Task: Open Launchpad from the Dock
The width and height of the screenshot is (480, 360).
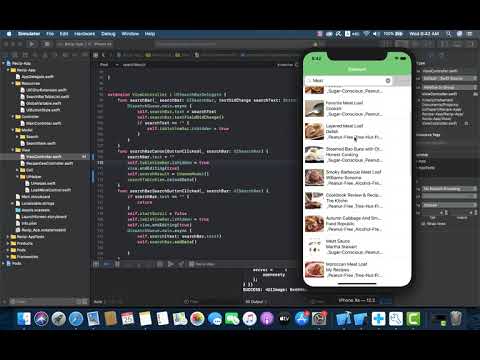Action: click(58, 319)
